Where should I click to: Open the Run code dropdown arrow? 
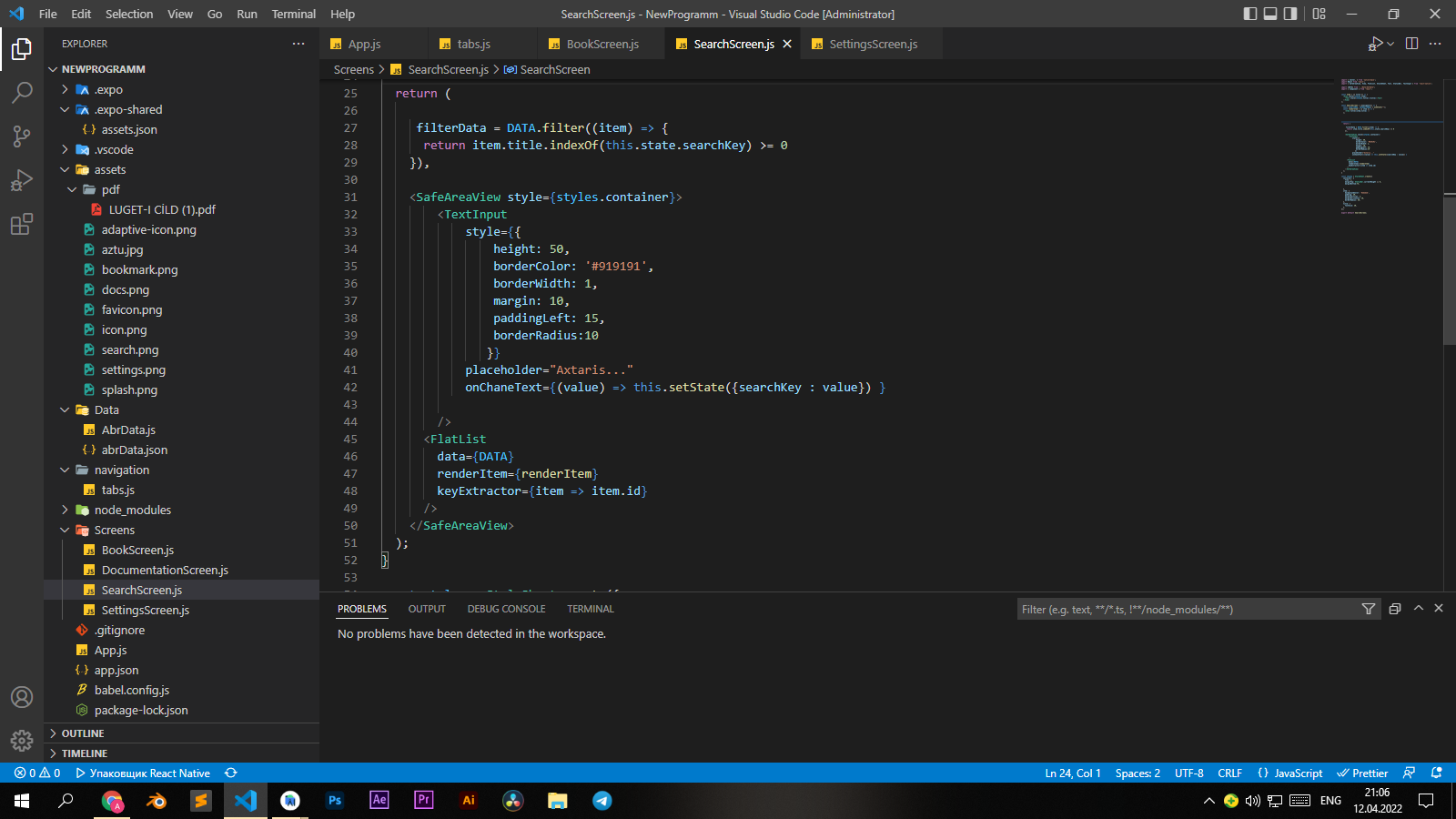(1390, 44)
